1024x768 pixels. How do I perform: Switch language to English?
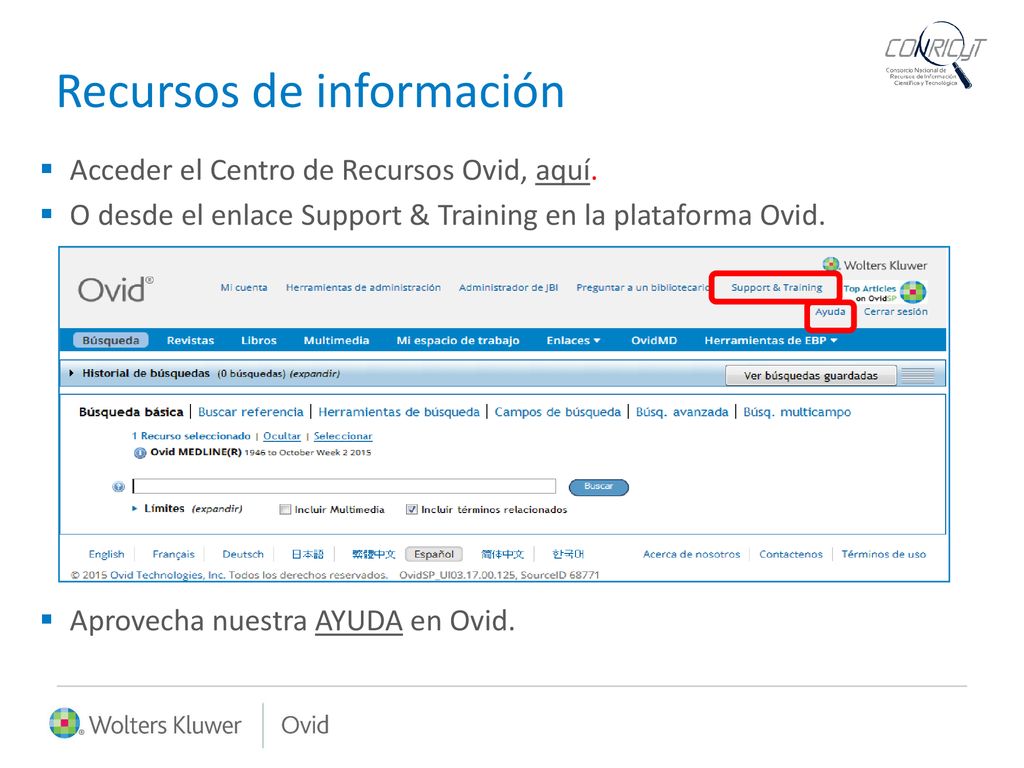pos(106,554)
